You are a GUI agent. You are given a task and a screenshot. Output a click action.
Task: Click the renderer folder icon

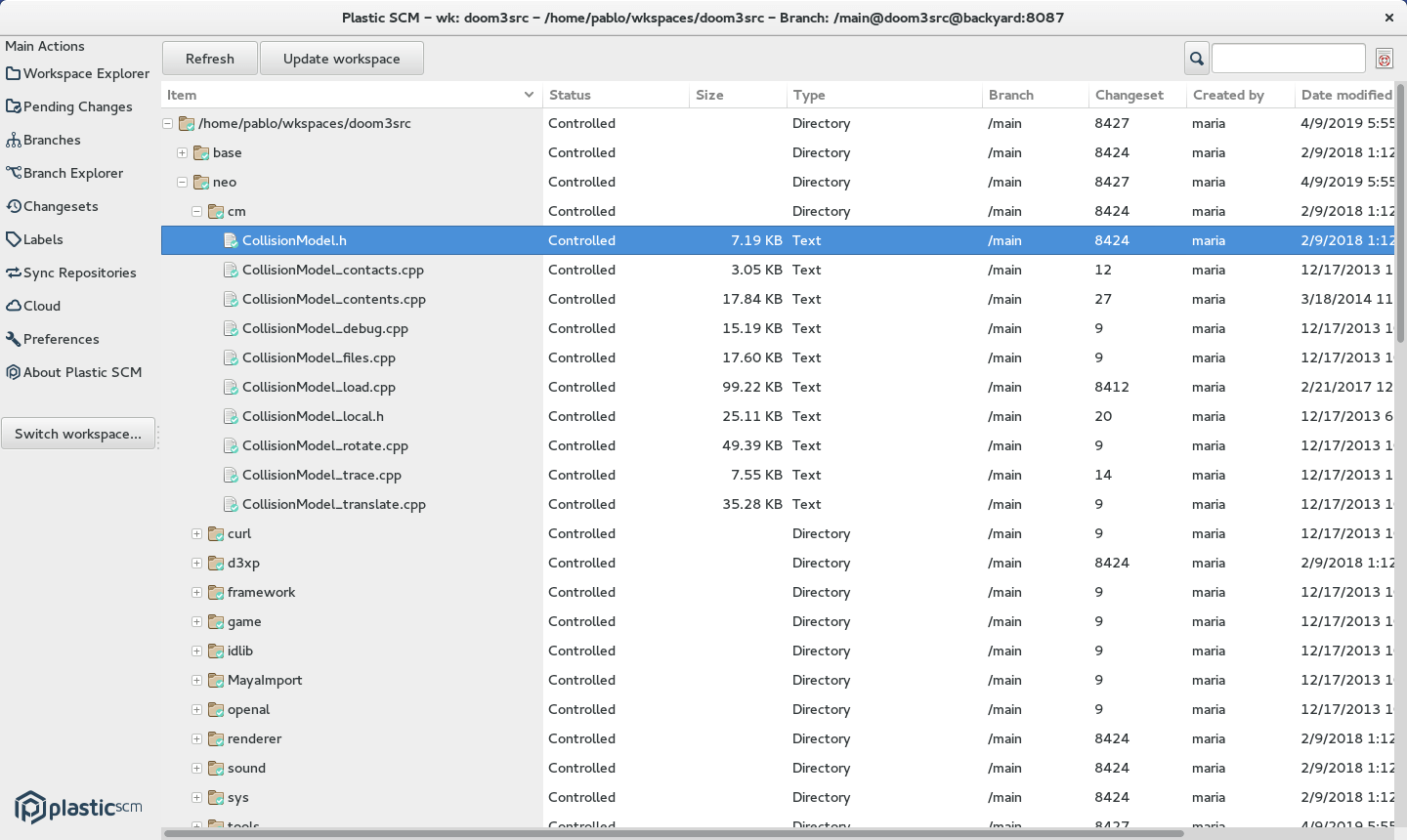click(216, 738)
